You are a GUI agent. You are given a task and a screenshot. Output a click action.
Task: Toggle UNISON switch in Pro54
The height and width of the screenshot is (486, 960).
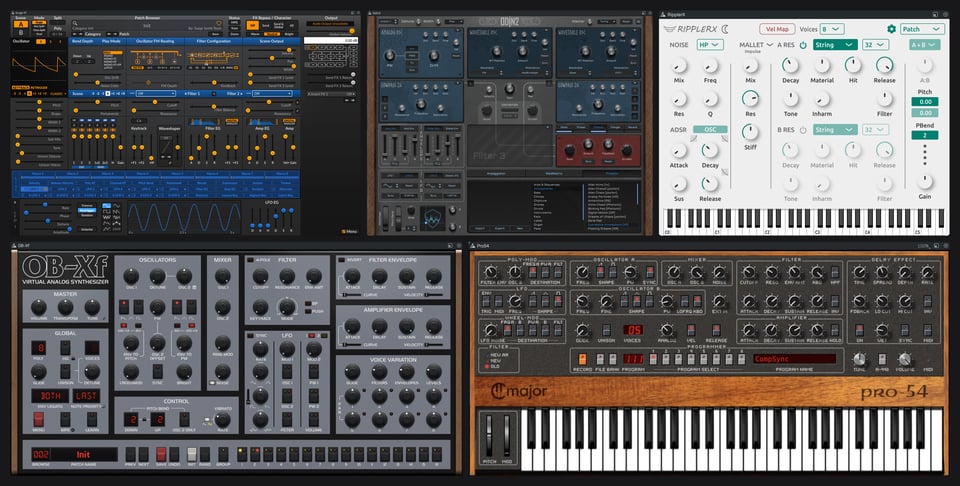click(608, 331)
